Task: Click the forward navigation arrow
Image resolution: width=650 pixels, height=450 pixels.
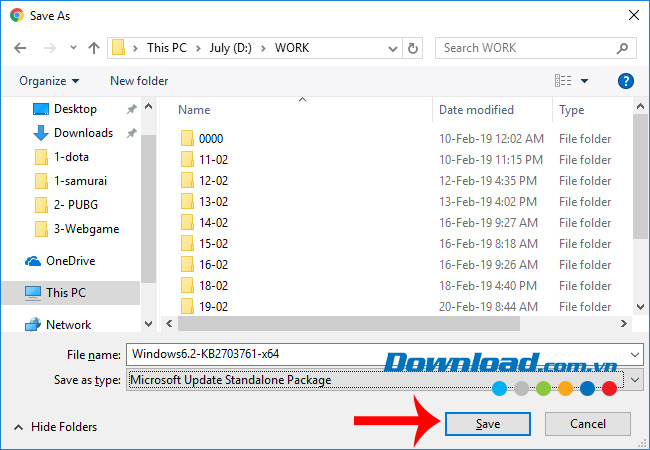Action: (50, 48)
